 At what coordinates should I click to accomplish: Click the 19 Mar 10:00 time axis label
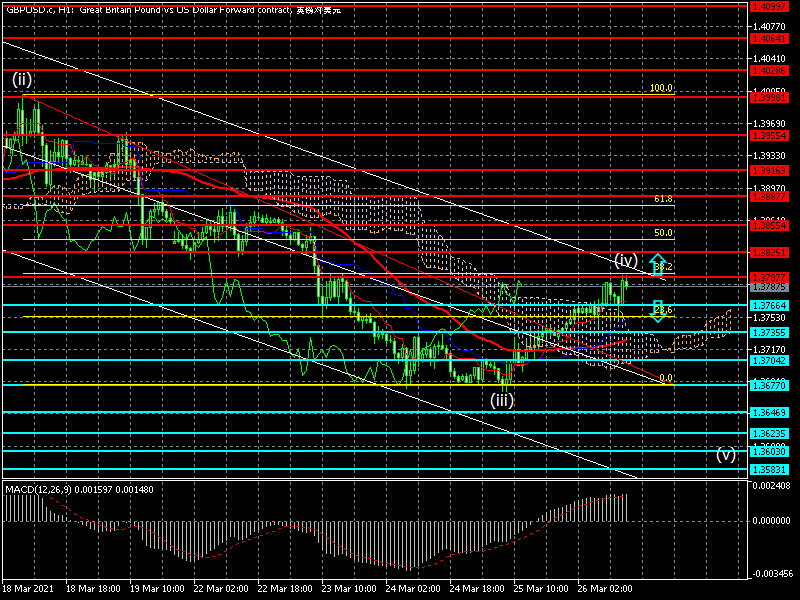[157, 589]
